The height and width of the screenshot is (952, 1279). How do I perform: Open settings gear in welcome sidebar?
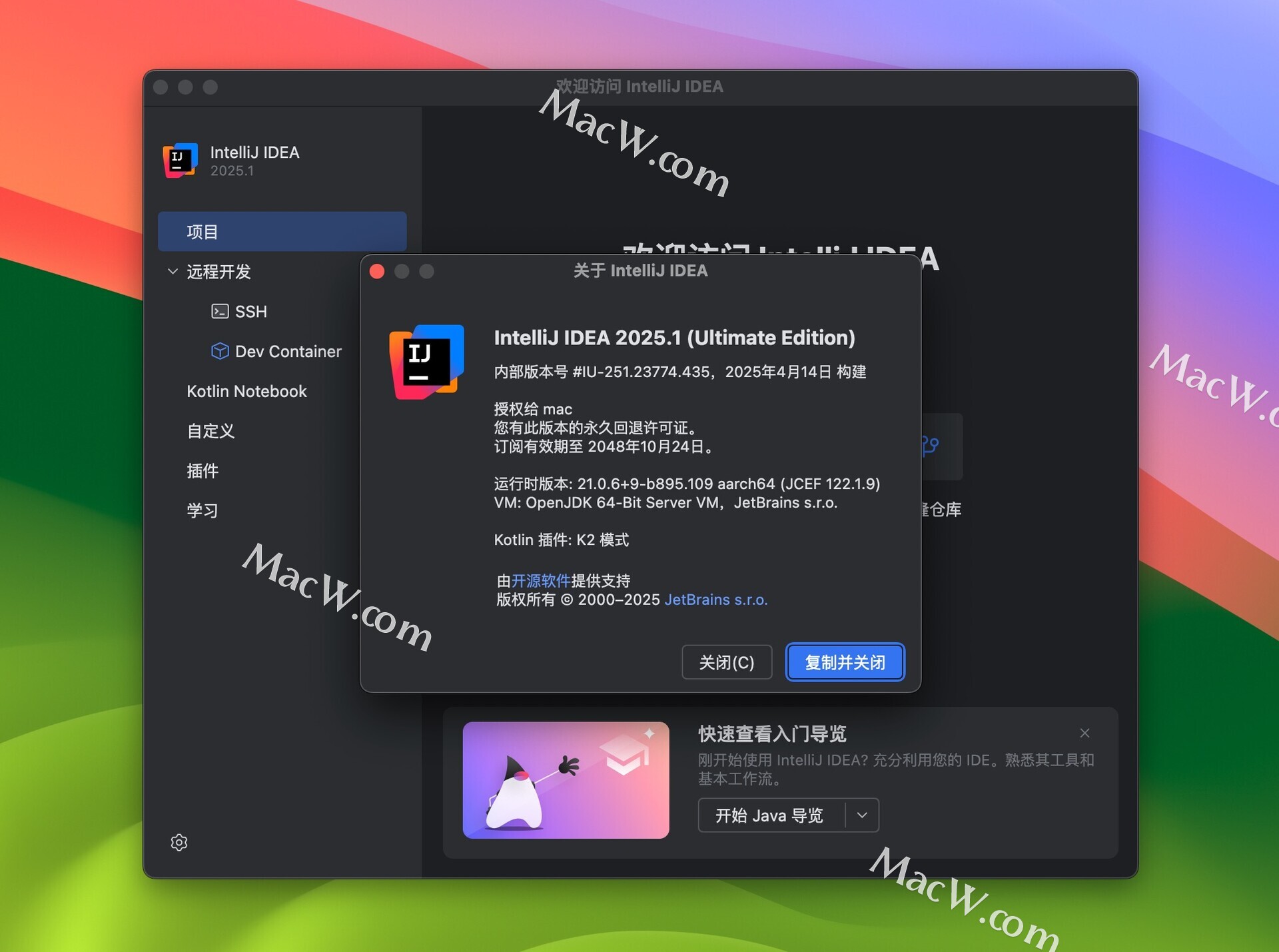179,842
